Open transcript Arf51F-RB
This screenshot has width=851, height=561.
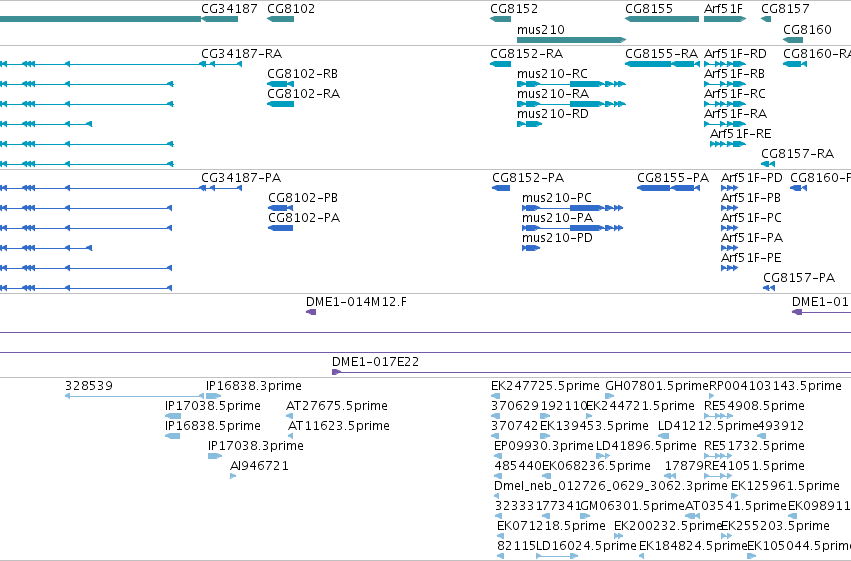click(x=734, y=74)
